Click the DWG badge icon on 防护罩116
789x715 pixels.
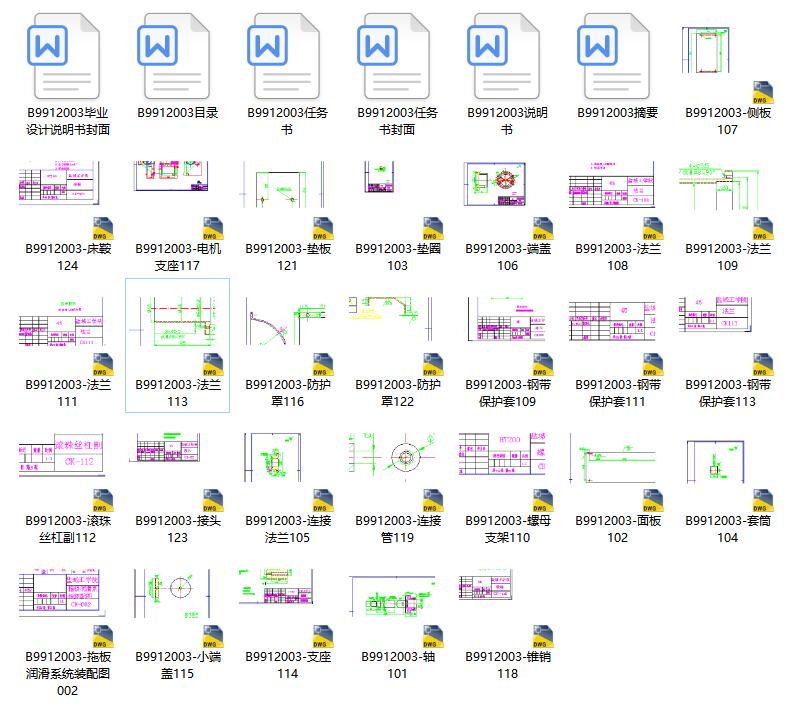pyautogui.click(x=323, y=365)
